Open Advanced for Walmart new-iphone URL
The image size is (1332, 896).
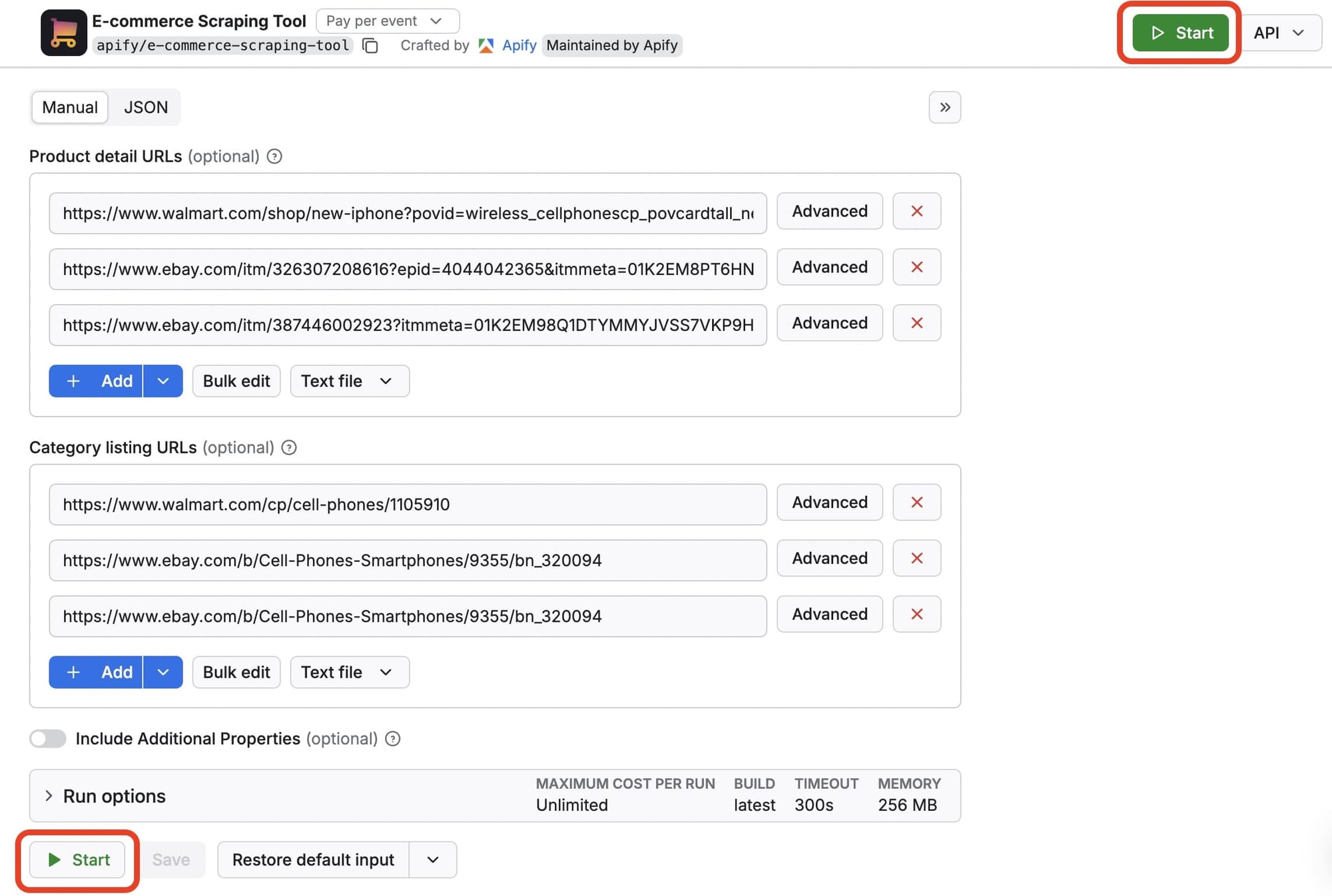[x=829, y=211]
